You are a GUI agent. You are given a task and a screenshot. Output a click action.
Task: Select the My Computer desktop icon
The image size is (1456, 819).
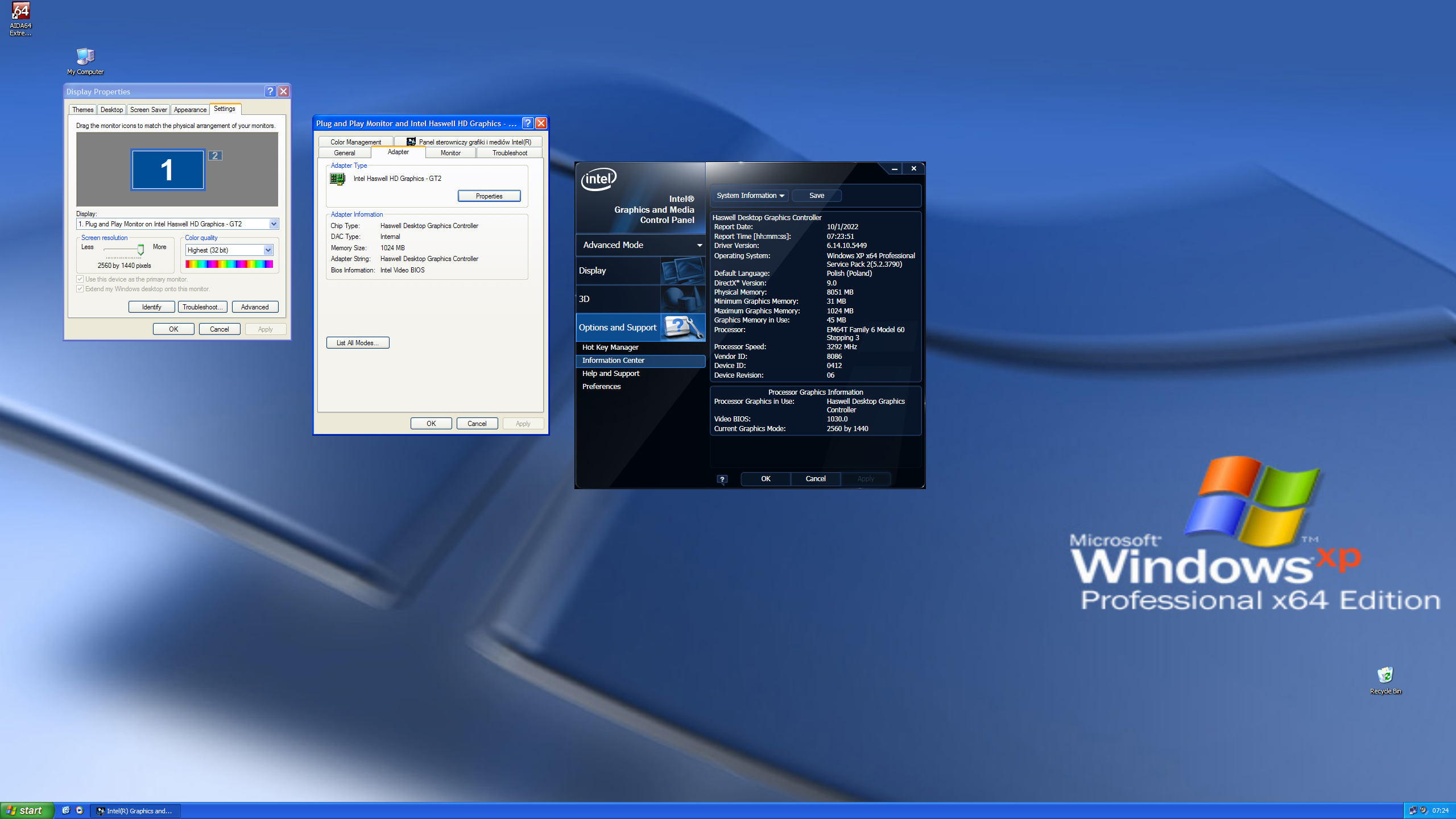(x=85, y=61)
